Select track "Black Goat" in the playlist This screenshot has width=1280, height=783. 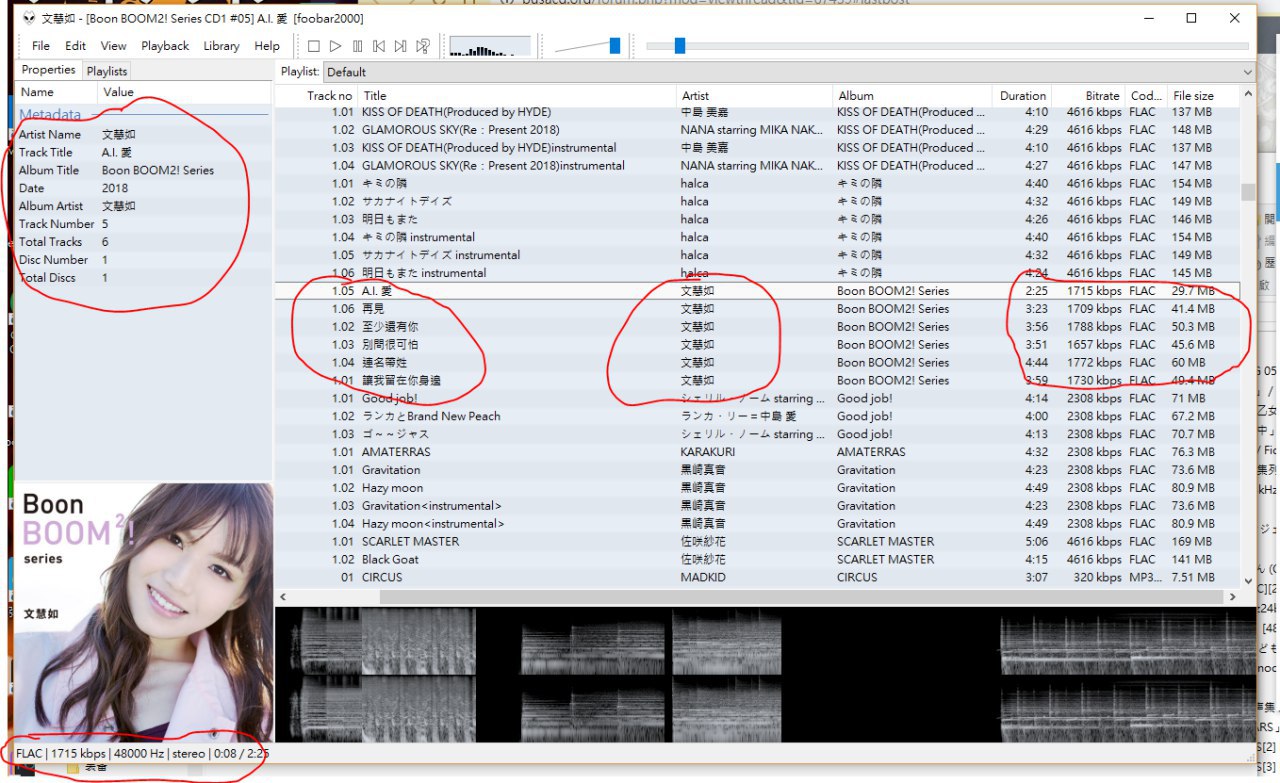[390, 560]
